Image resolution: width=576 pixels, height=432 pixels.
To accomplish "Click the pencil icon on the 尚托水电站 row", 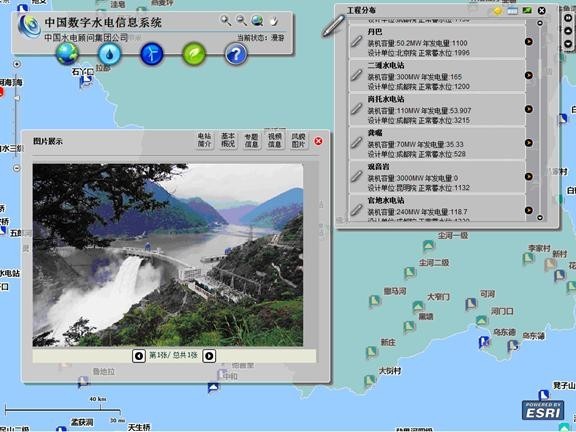I will coord(356,109).
